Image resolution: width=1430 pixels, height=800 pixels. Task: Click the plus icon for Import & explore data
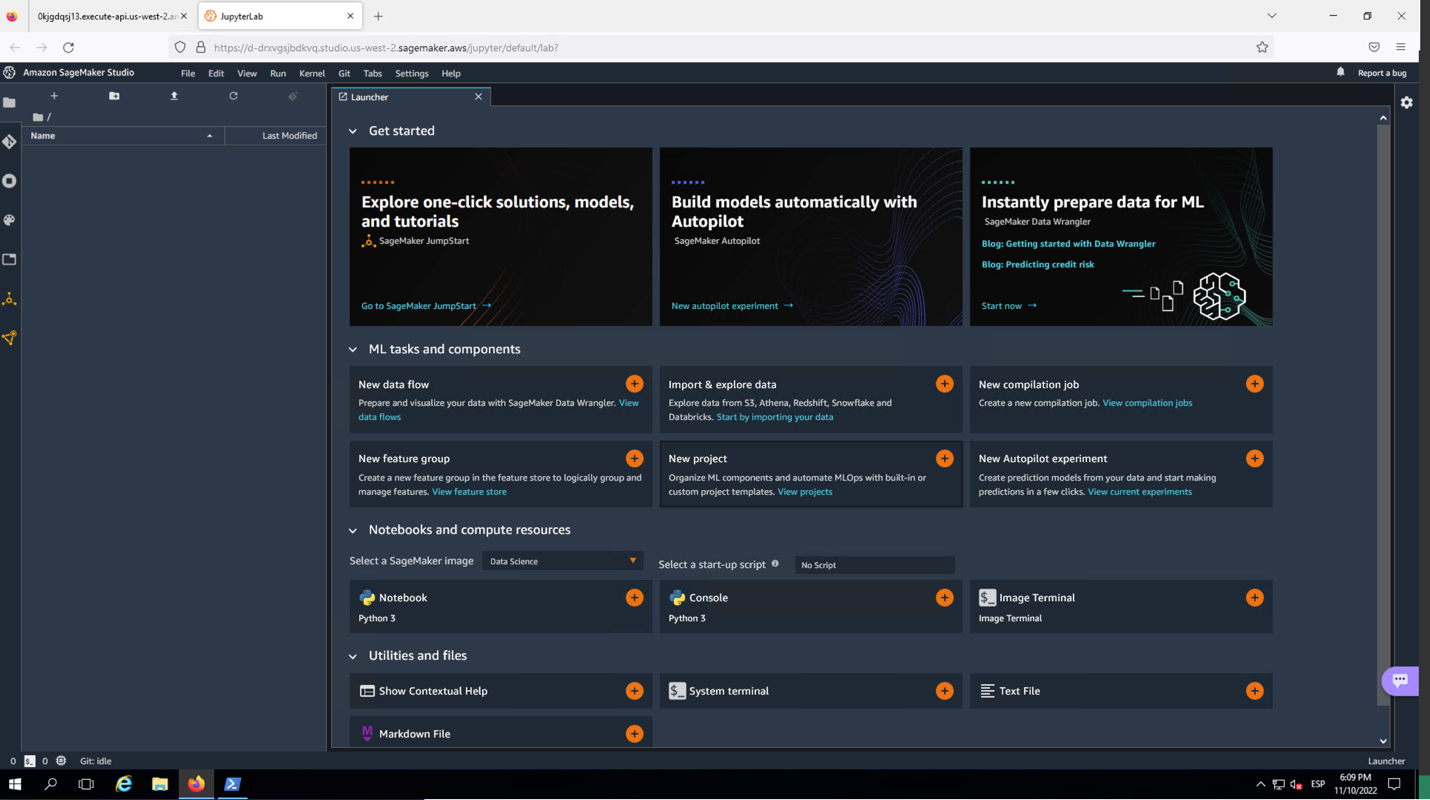point(944,384)
